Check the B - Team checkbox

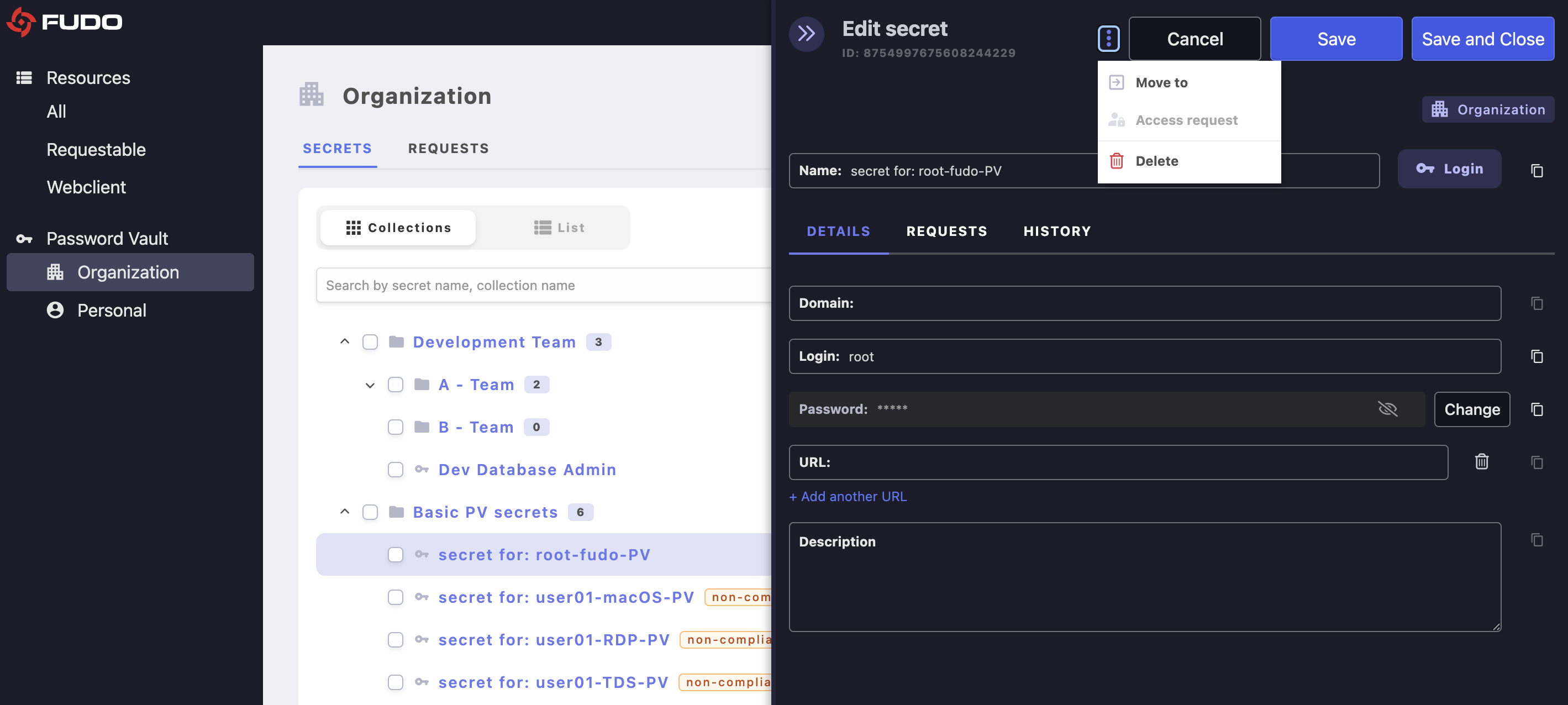395,427
